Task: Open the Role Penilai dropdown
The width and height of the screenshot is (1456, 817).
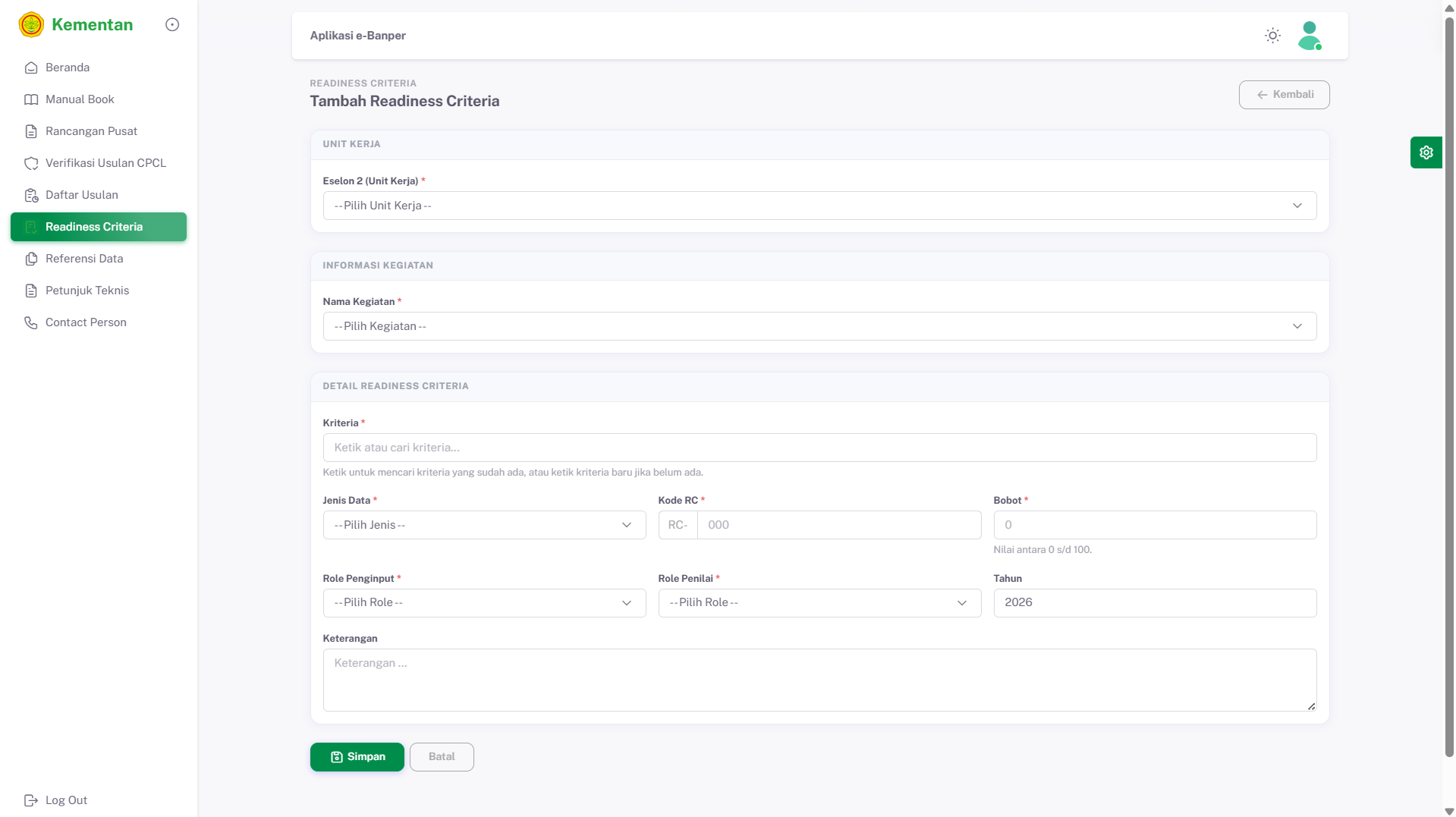Action: (x=819, y=602)
